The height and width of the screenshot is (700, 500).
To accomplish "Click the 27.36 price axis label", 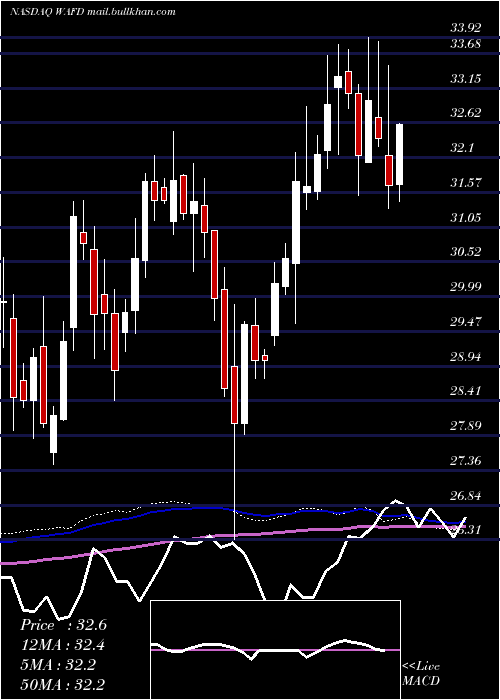I will [466, 460].
